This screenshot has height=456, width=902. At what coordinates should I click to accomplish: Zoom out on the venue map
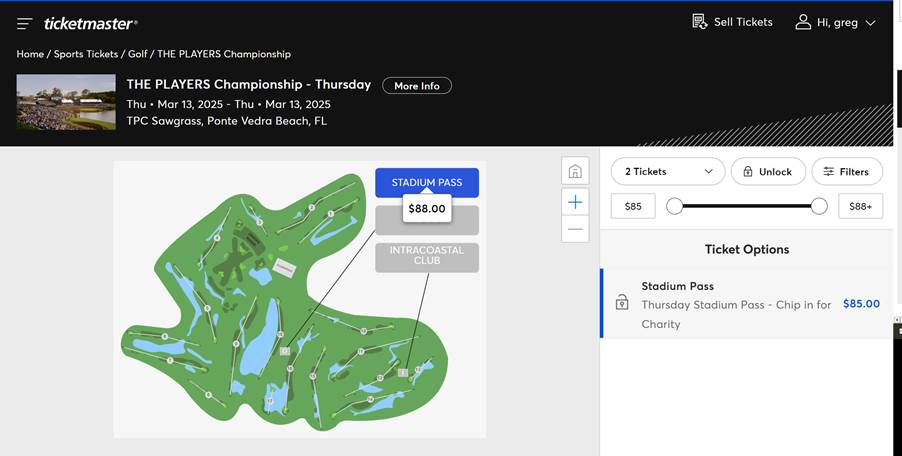(x=574, y=229)
